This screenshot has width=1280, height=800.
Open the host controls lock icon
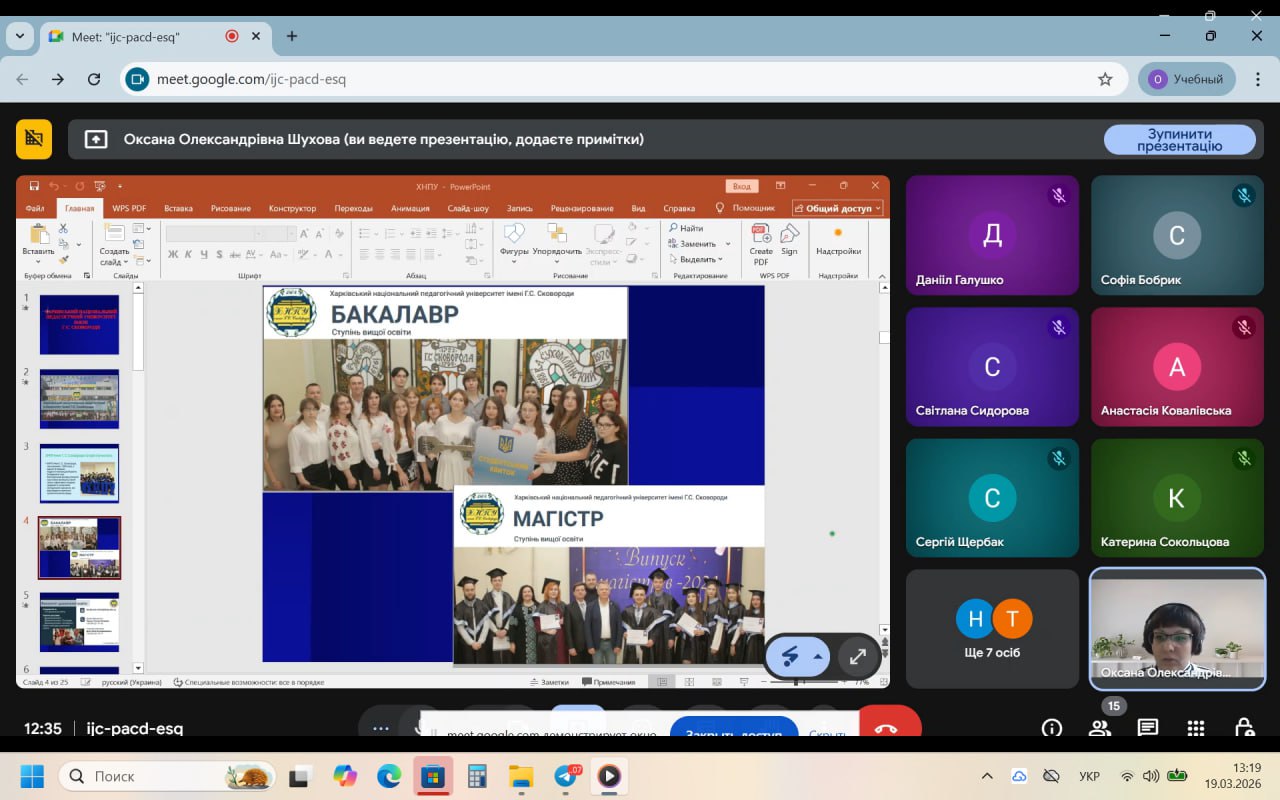(x=1243, y=728)
